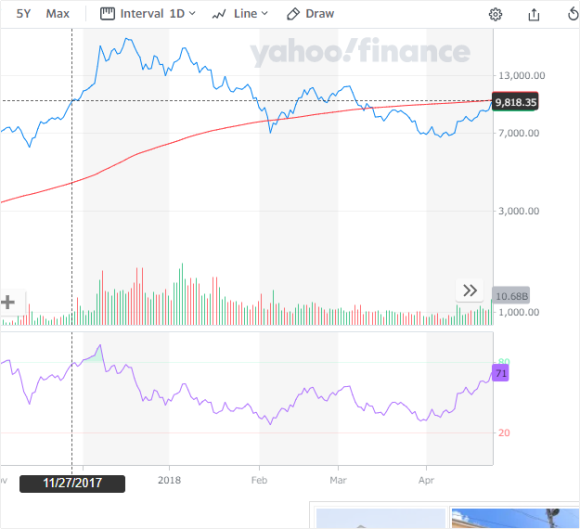Click the 3,000.00 axis label
This screenshot has width=580, height=529.
(519, 211)
